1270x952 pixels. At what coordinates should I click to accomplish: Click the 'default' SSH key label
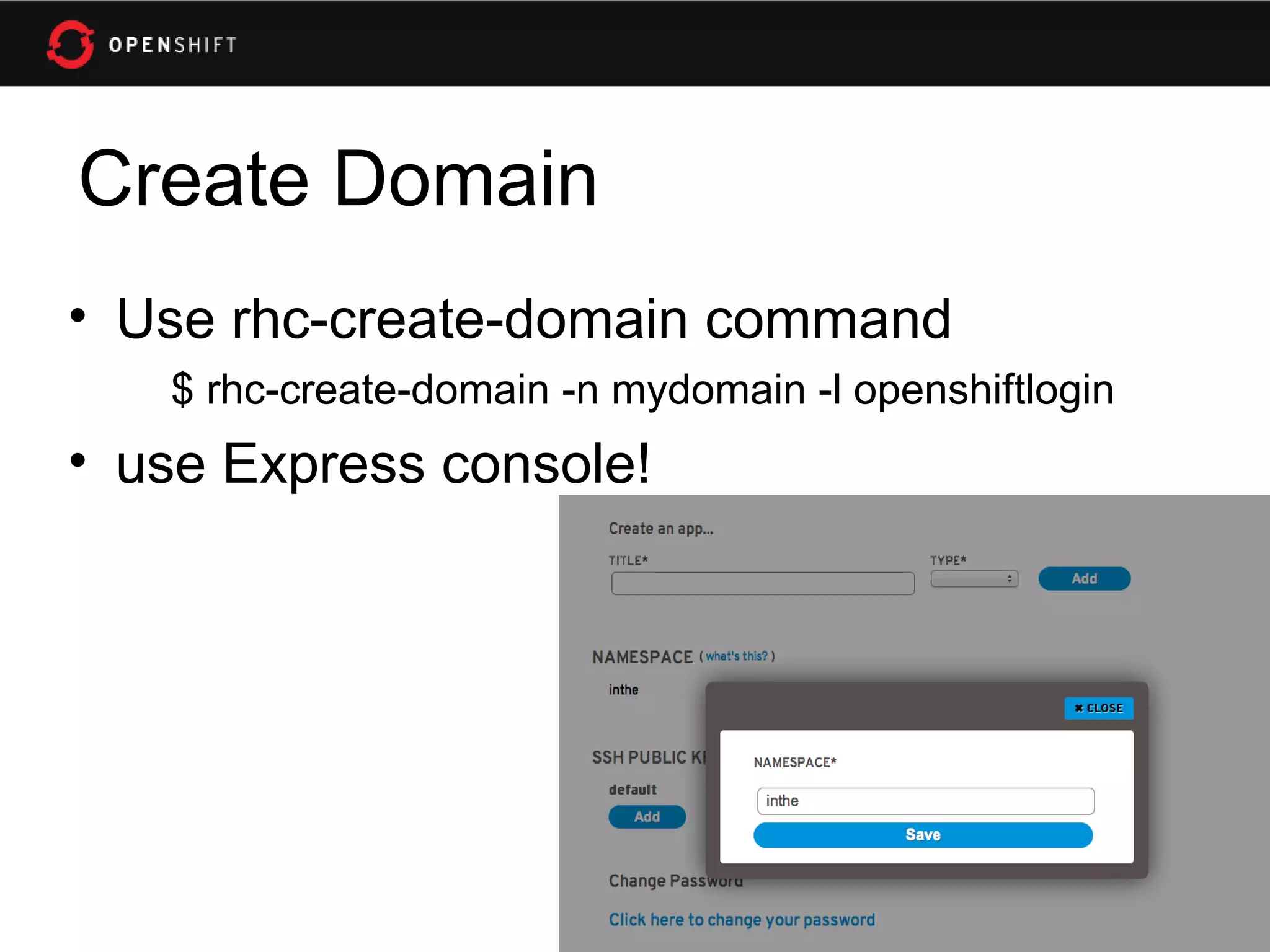(633, 790)
